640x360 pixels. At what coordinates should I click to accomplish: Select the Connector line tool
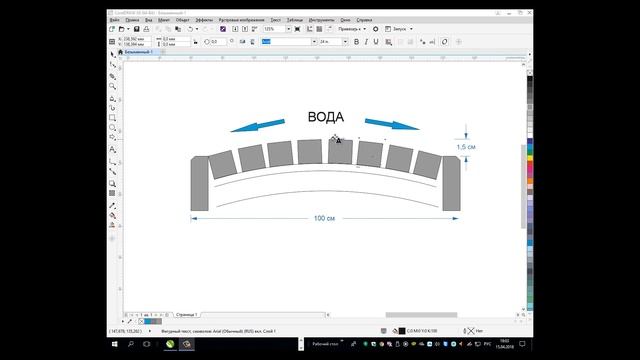click(113, 172)
